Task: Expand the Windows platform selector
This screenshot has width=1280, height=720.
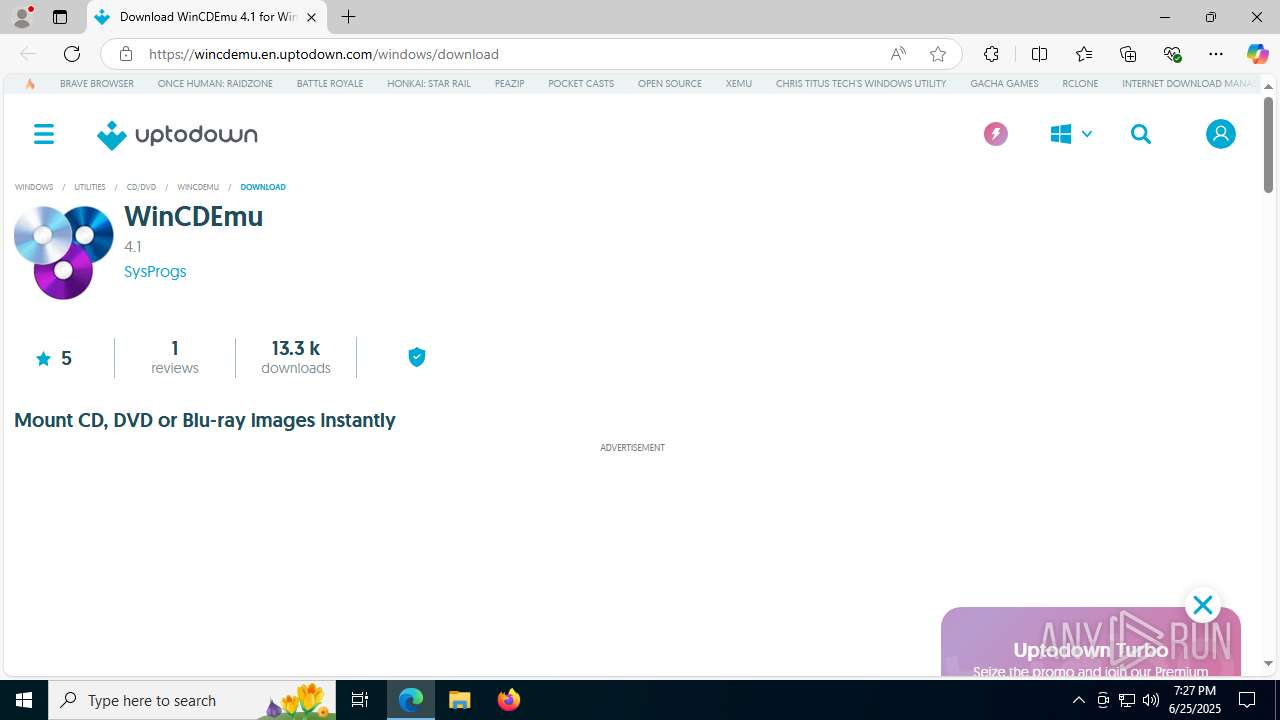Action: pyautogui.click(x=1070, y=134)
